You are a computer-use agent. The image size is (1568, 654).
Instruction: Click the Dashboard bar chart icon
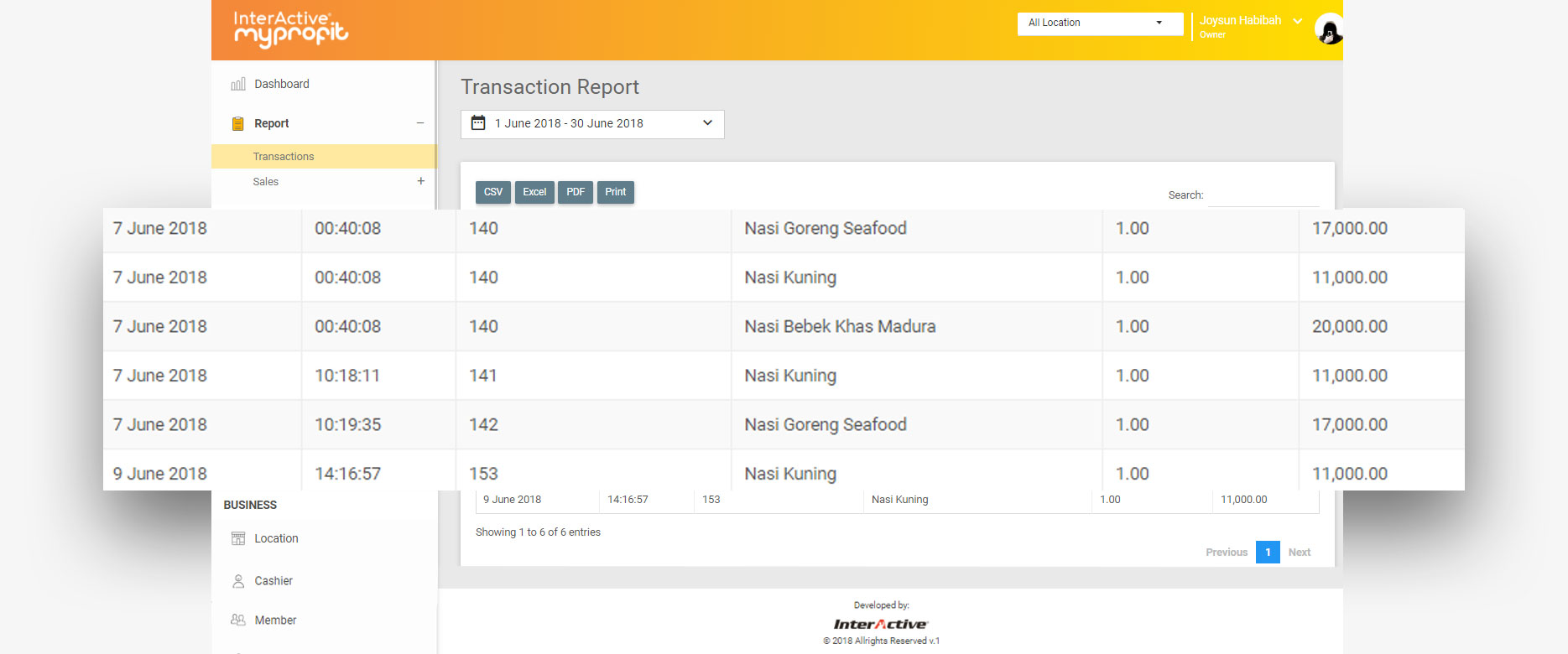click(x=238, y=84)
